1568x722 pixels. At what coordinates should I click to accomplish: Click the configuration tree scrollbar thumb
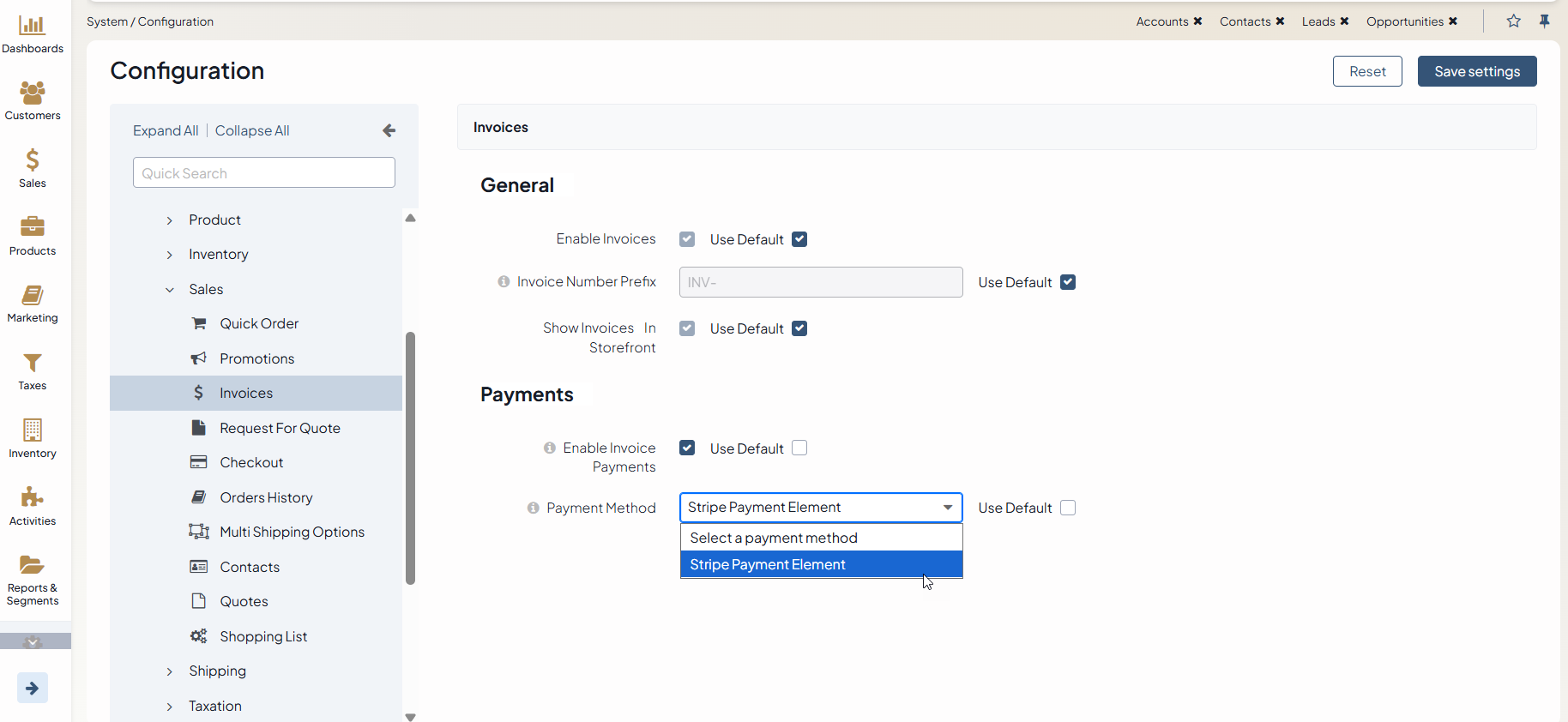pos(410,458)
